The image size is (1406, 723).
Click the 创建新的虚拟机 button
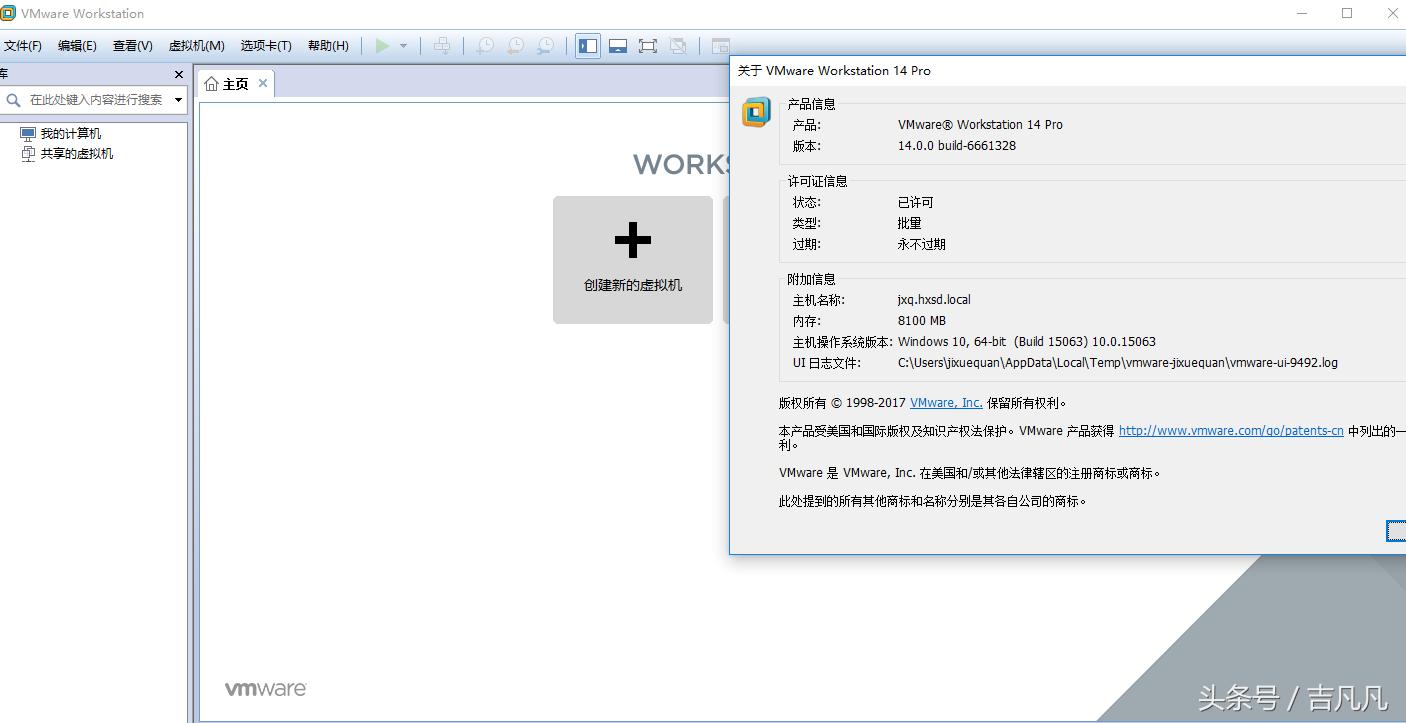pos(632,260)
